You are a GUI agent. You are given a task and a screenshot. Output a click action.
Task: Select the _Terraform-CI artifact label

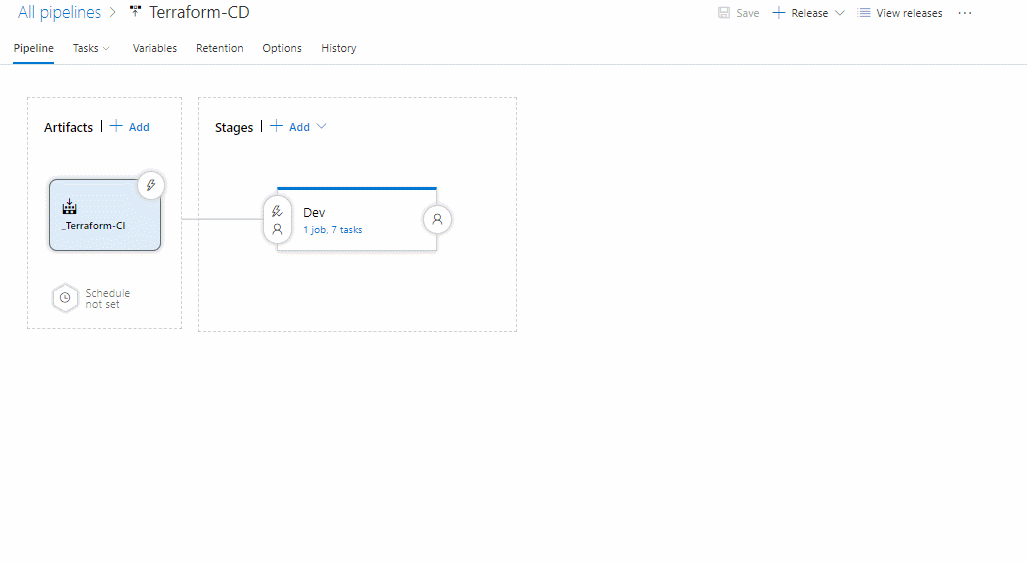pos(94,225)
